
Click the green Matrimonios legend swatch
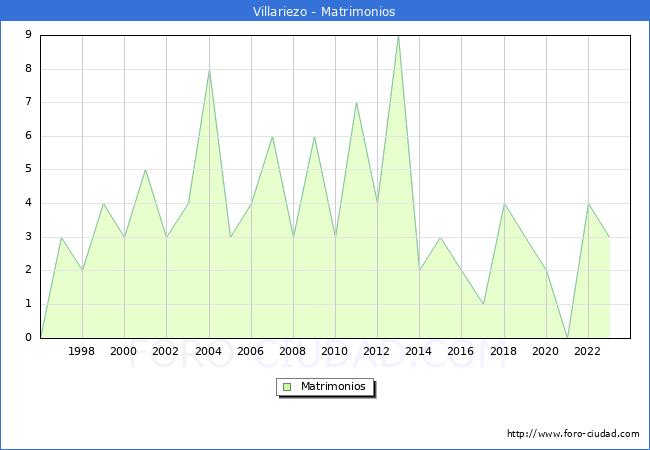287,387
